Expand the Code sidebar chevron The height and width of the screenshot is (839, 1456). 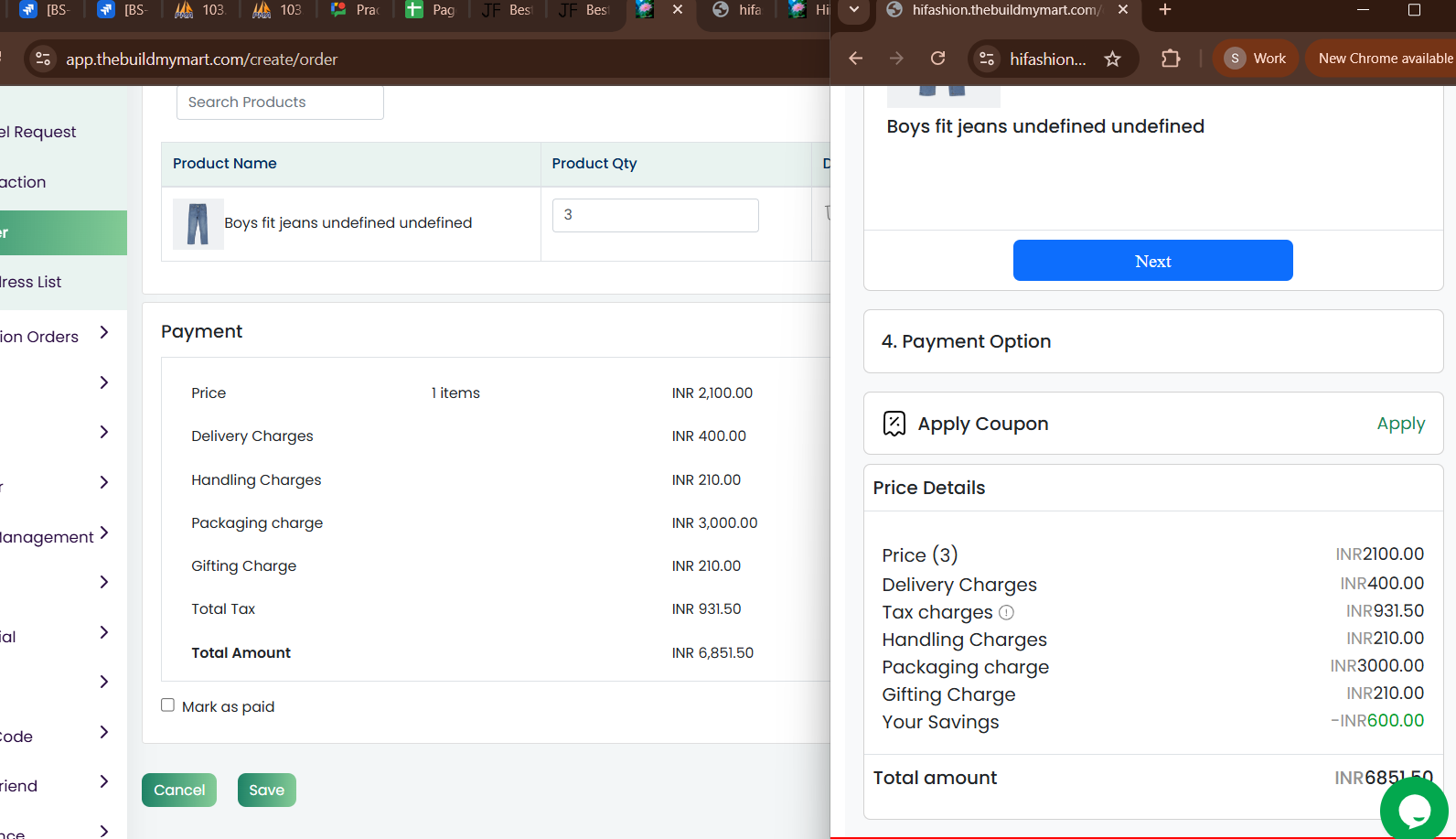[x=104, y=732]
